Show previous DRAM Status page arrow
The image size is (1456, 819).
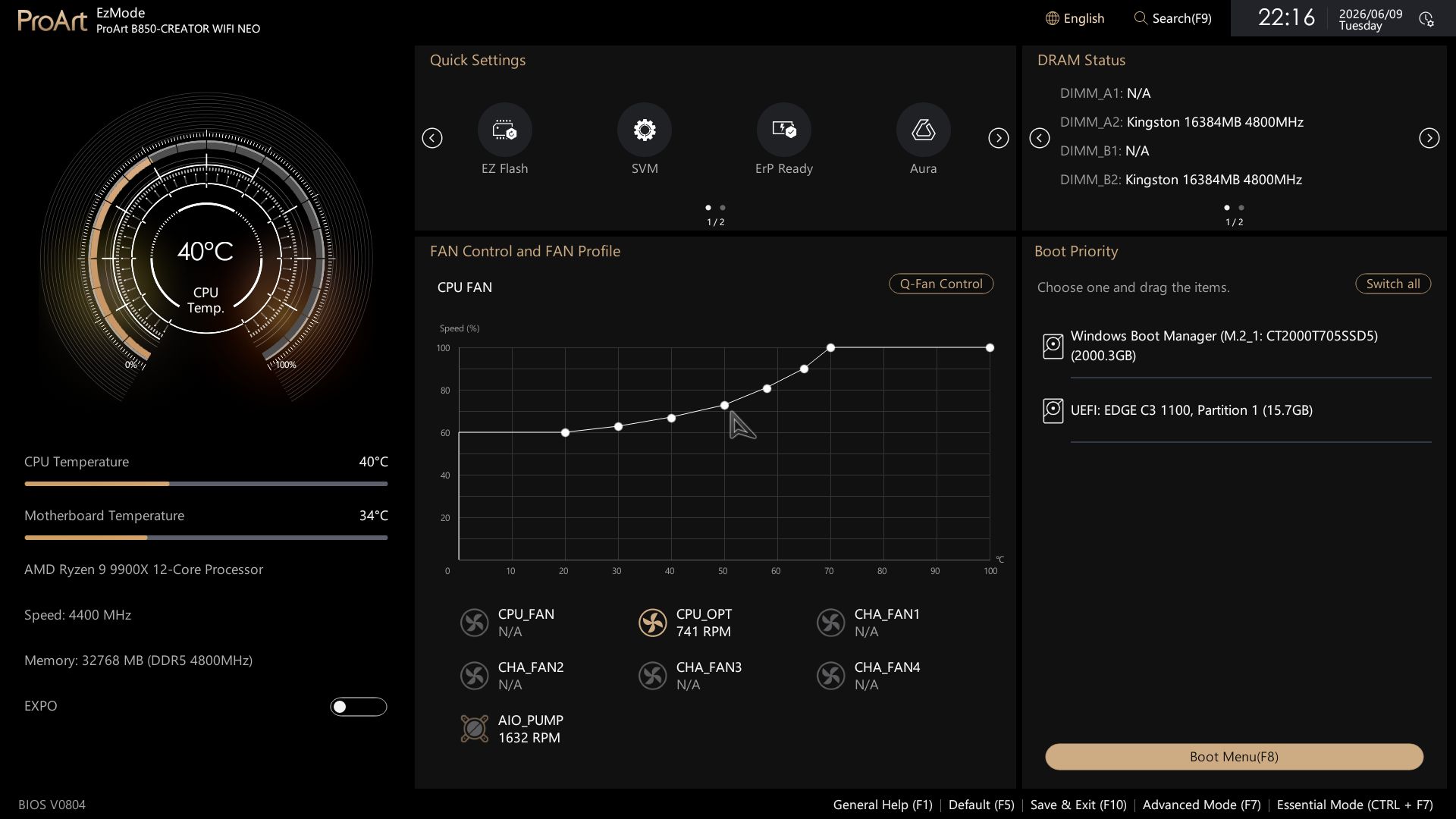1040,138
